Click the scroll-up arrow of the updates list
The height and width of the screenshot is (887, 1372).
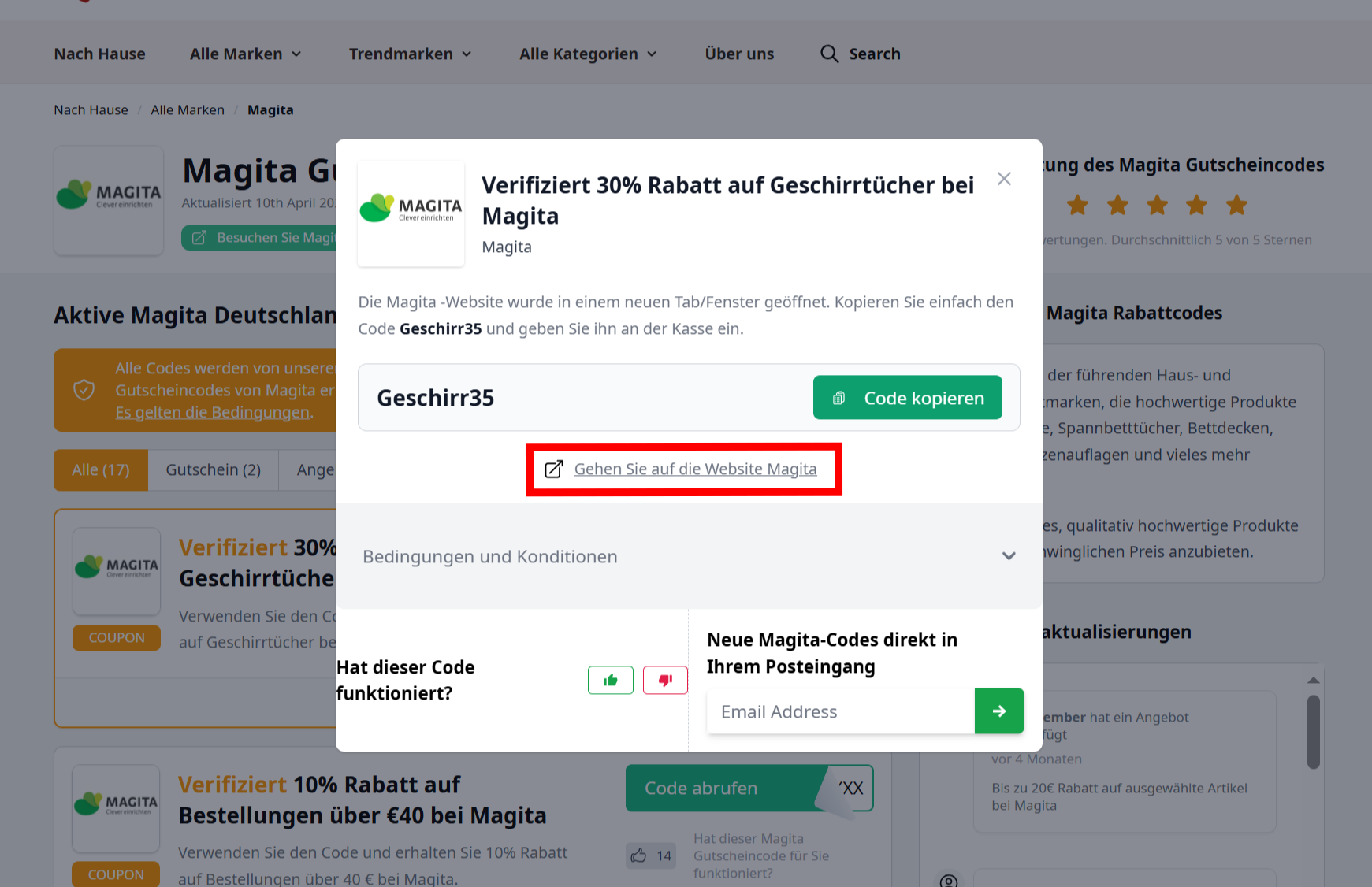pyautogui.click(x=1313, y=680)
